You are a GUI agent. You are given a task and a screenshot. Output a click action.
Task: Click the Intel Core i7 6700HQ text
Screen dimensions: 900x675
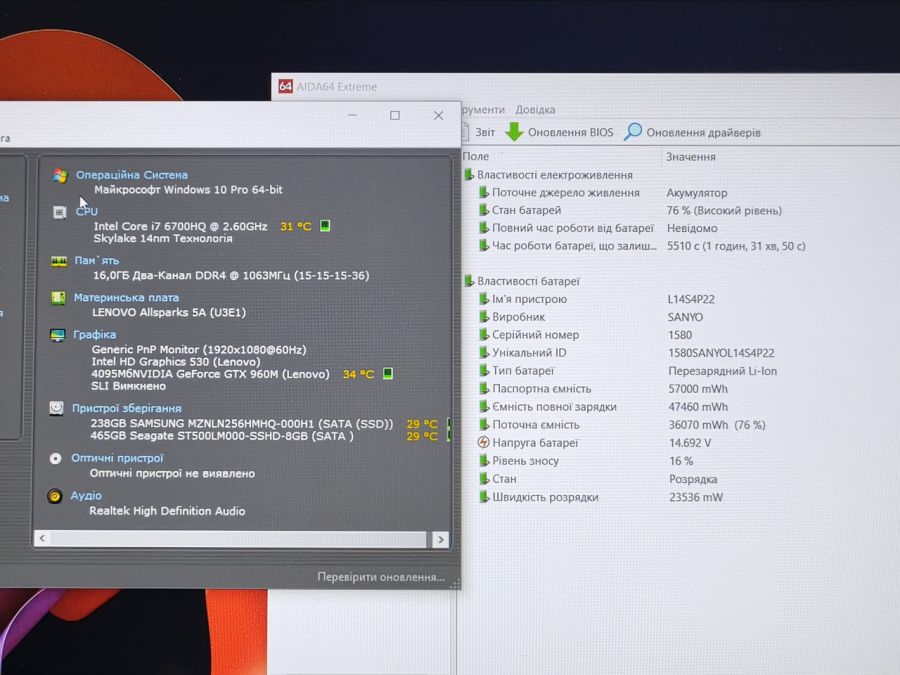[181, 226]
